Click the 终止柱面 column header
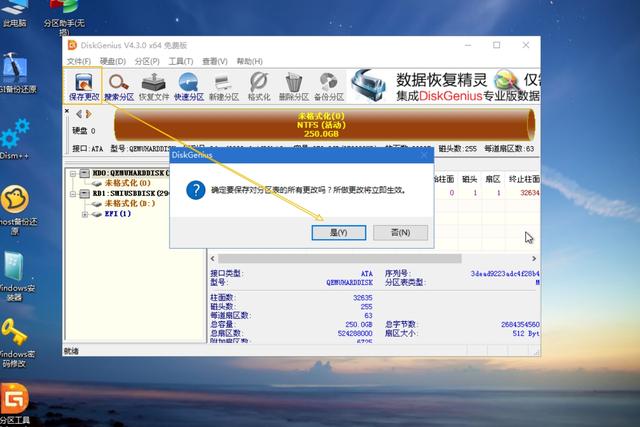 [x=524, y=179]
